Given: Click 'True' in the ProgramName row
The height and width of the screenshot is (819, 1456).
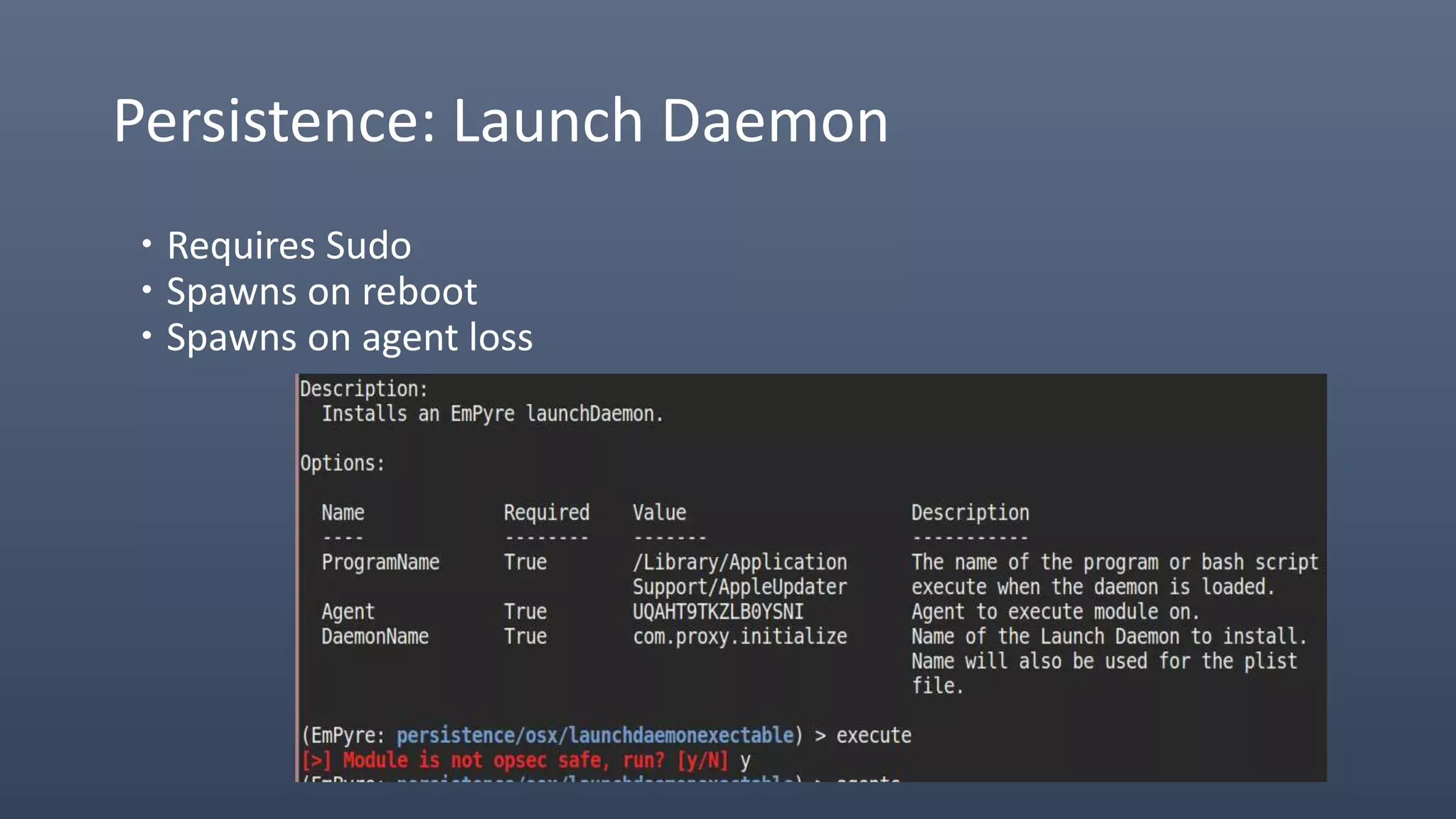Looking at the screenshot, I should (x=525, y=562).
